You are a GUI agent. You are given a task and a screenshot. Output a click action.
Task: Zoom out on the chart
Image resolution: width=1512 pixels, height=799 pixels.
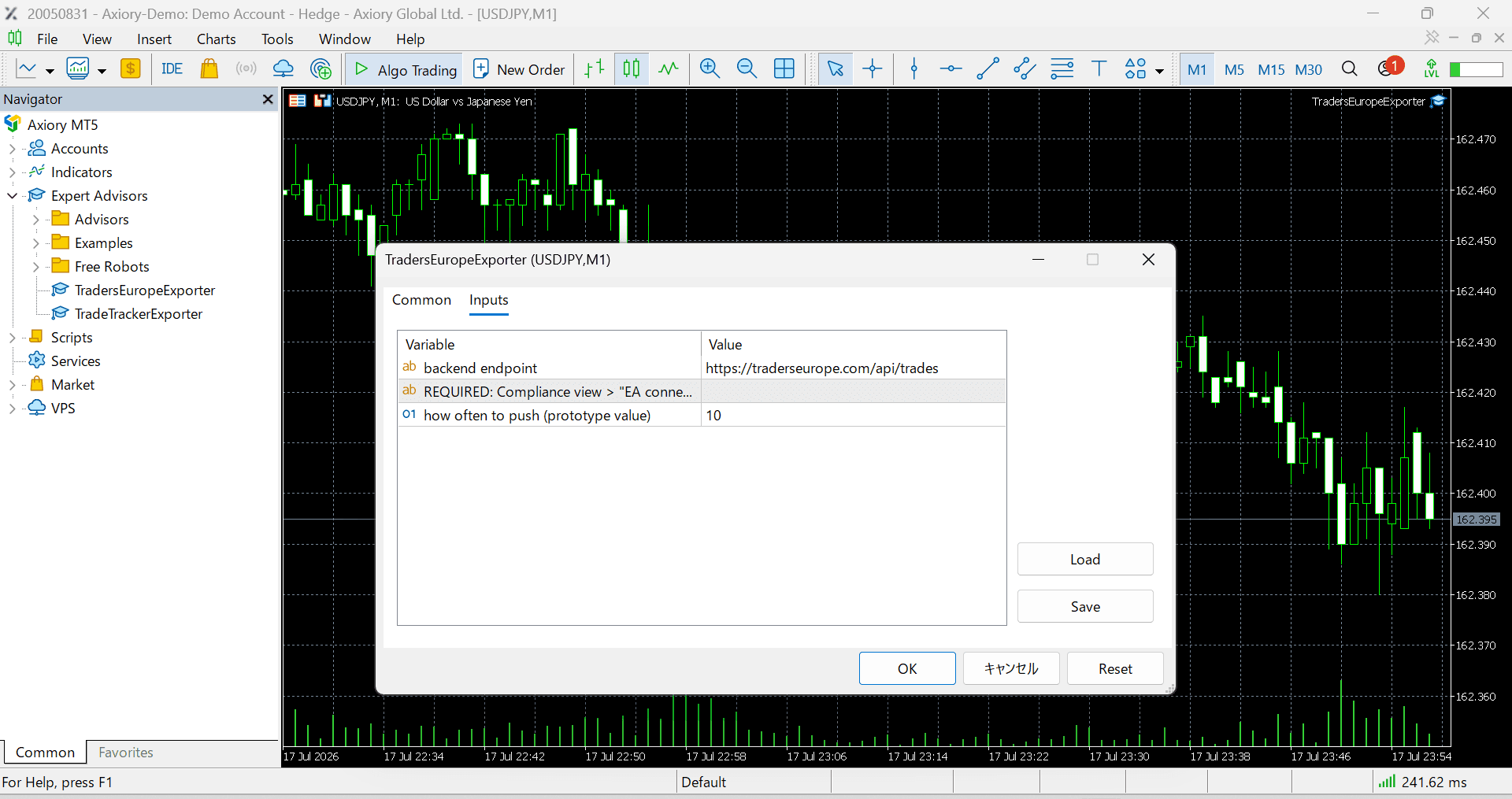coord(747,69)
